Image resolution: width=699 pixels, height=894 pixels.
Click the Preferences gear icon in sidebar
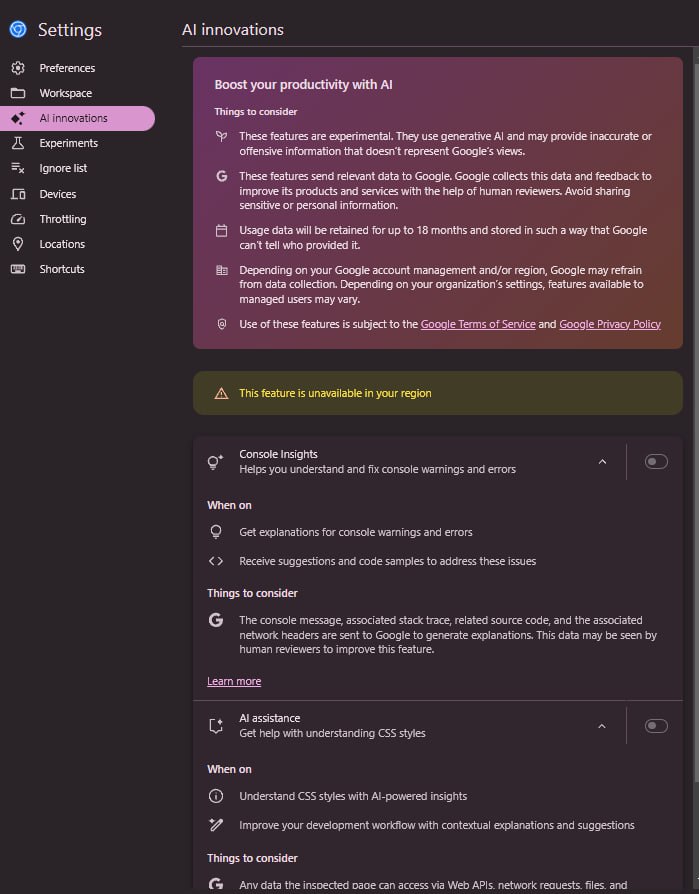tap(18, 68)
